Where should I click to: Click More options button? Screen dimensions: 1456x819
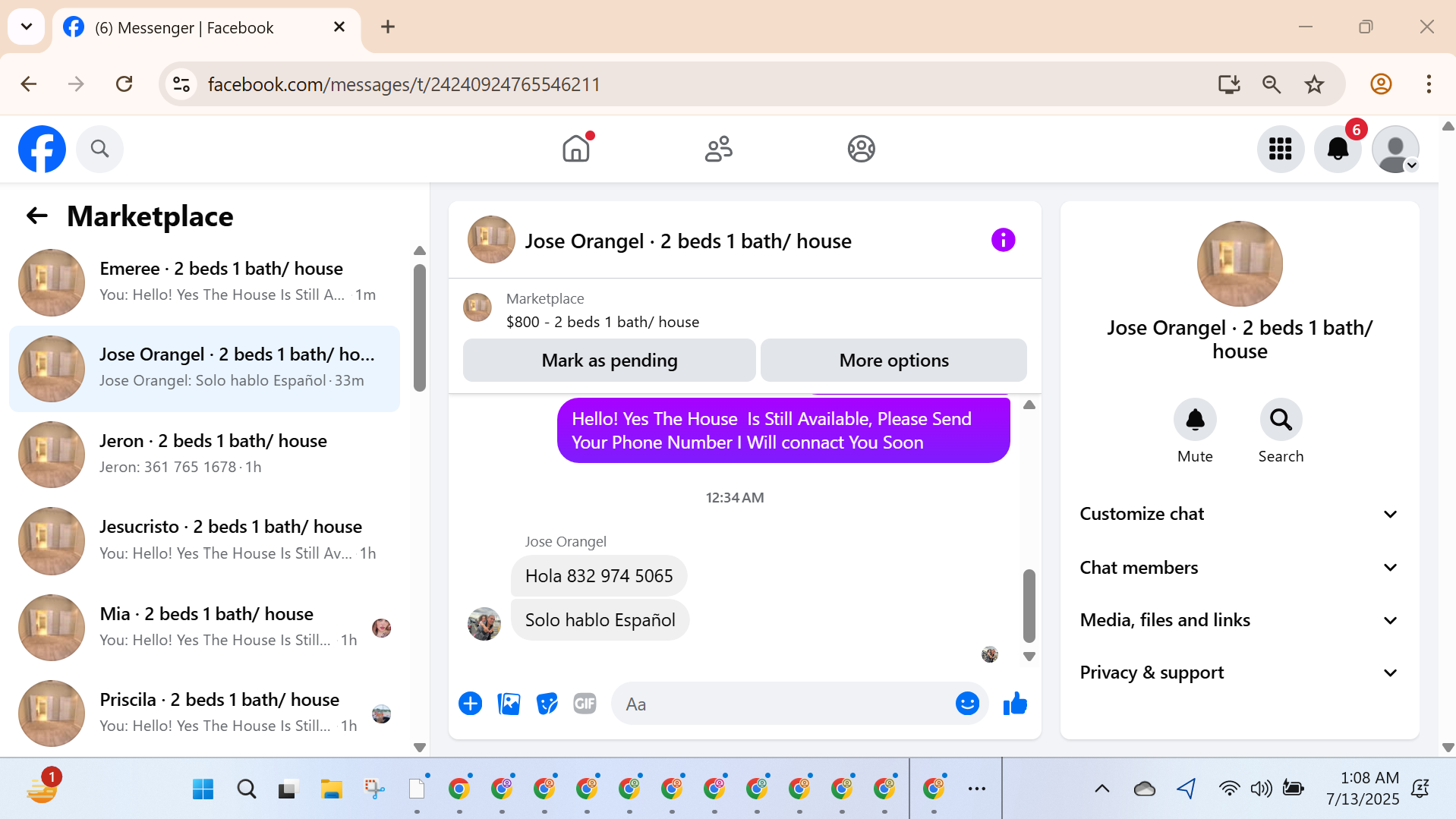(x=893, y=361)
